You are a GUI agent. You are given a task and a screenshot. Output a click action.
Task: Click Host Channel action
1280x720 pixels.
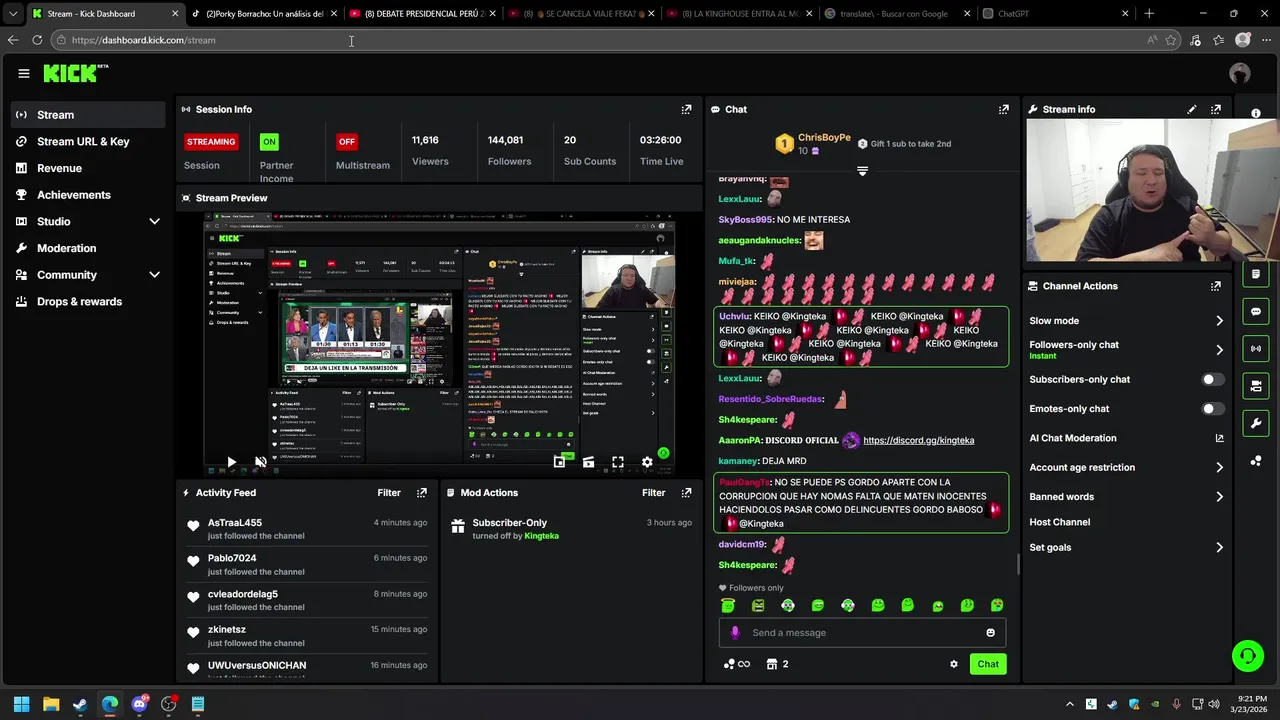[1060, 522]
